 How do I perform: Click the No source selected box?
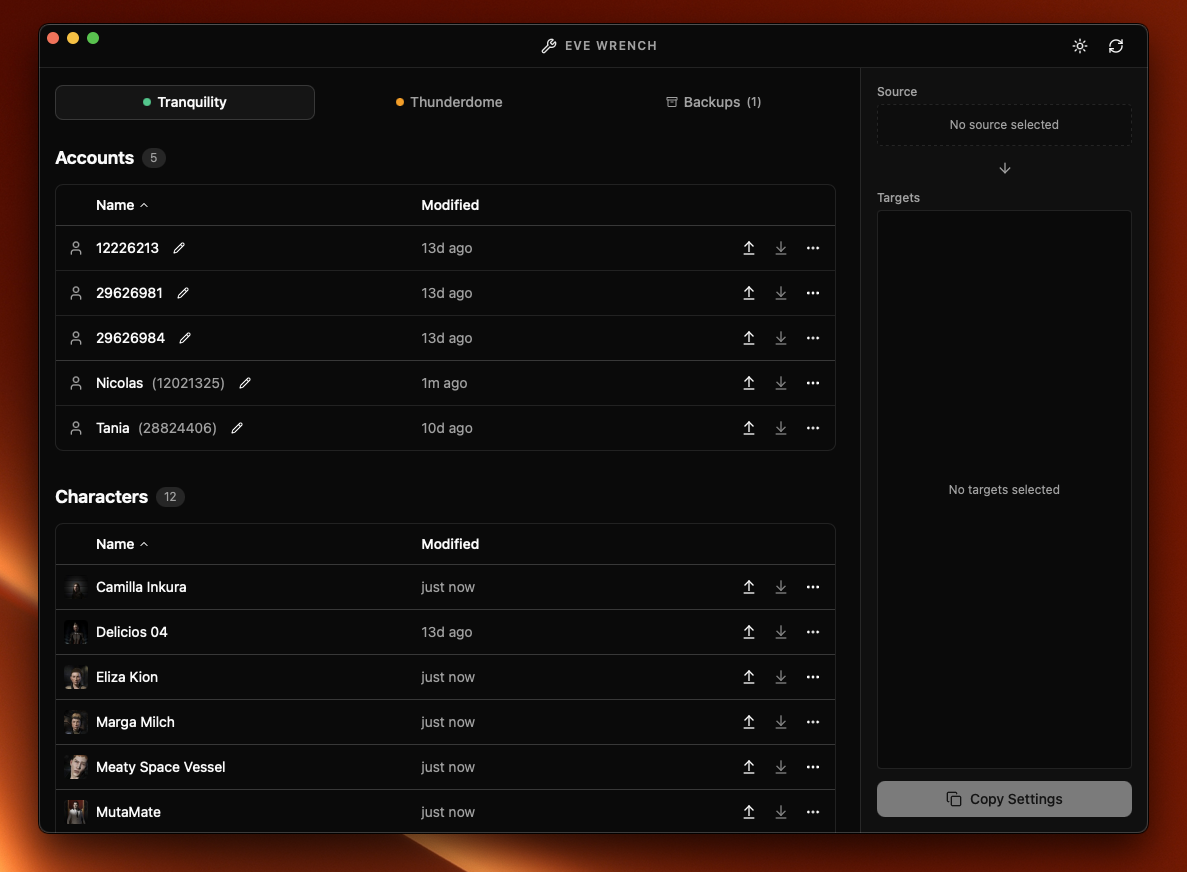click(x=1004, y=125)
